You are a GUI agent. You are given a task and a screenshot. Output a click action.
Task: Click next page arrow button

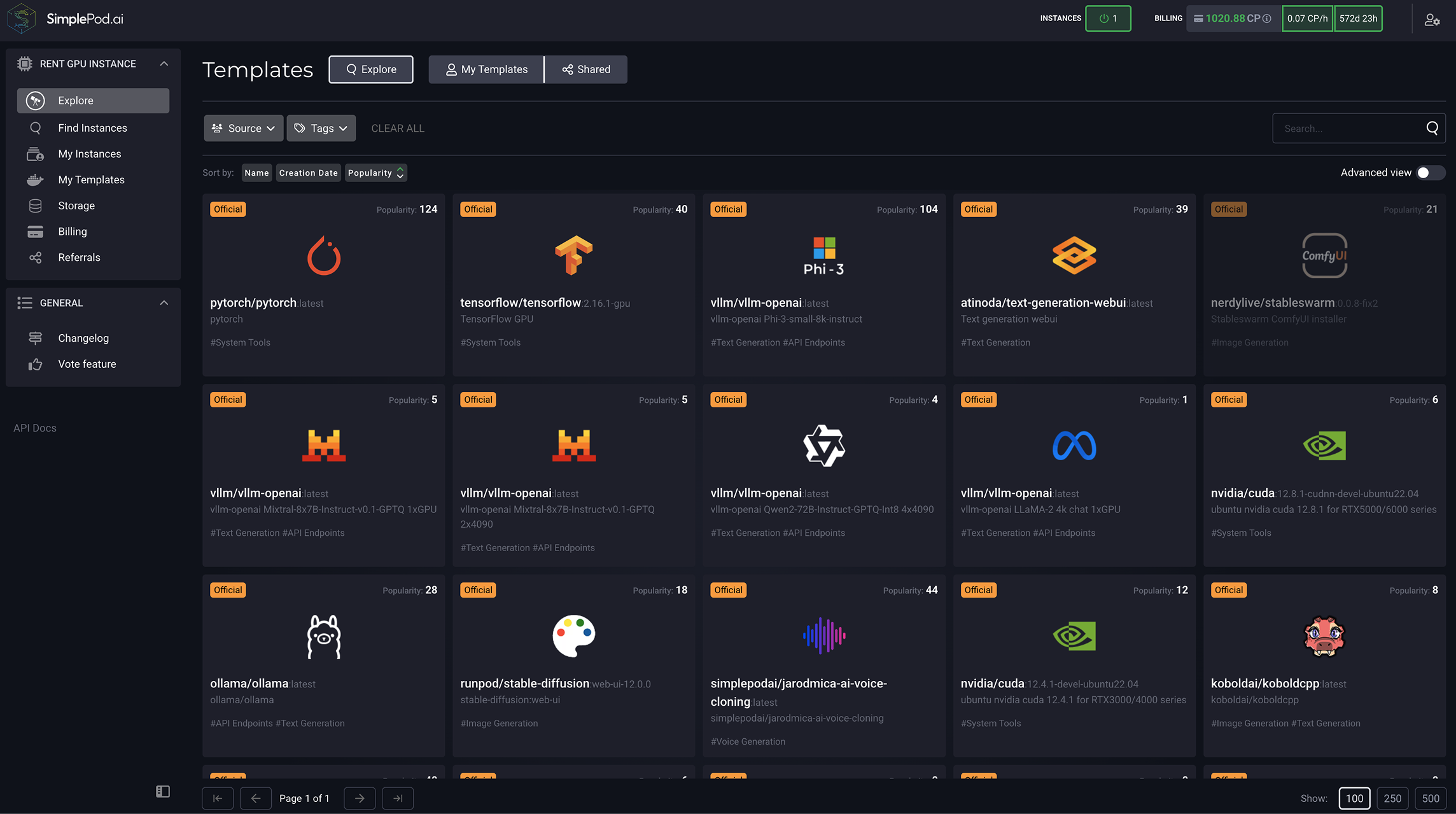point(360,798)
